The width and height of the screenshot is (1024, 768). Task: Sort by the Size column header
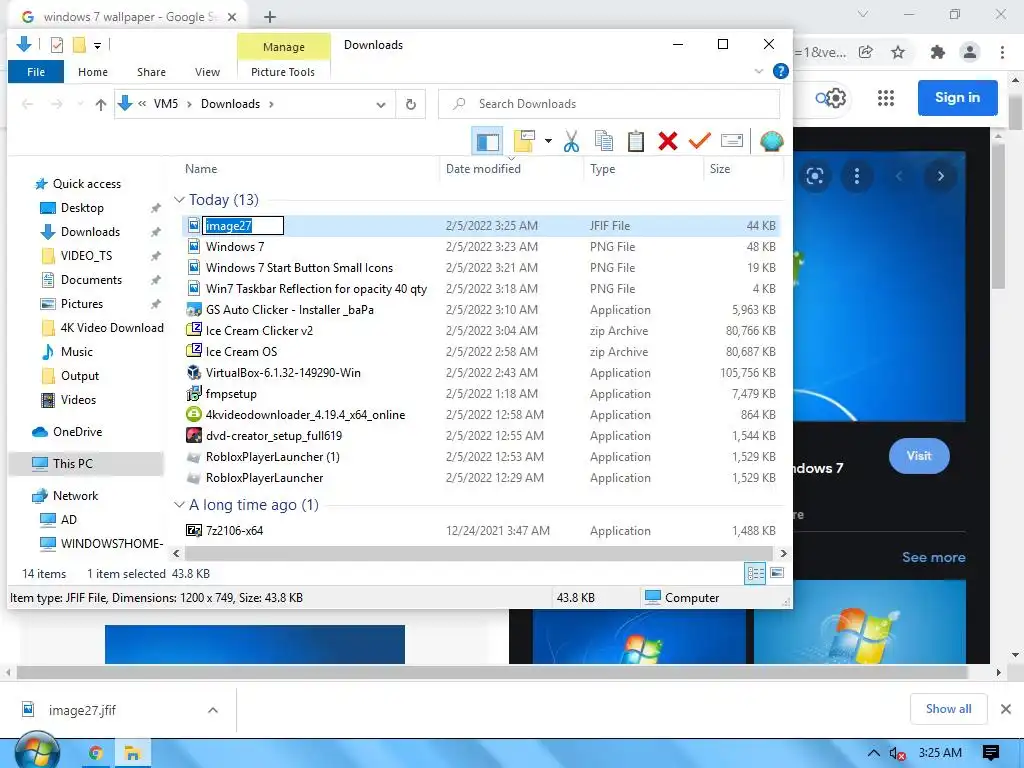720,168
